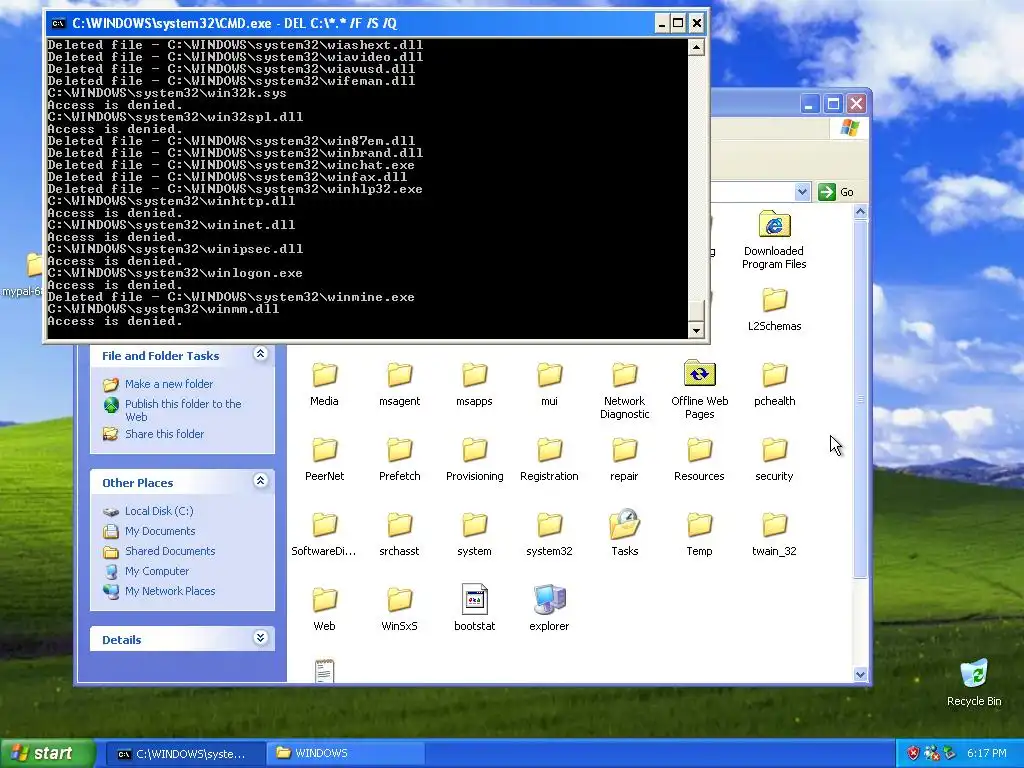The width and height of the screenshot is (1024, 768).
Task: Collapse the File and Folder Tasks panel
Action: (x=260, y=354)
